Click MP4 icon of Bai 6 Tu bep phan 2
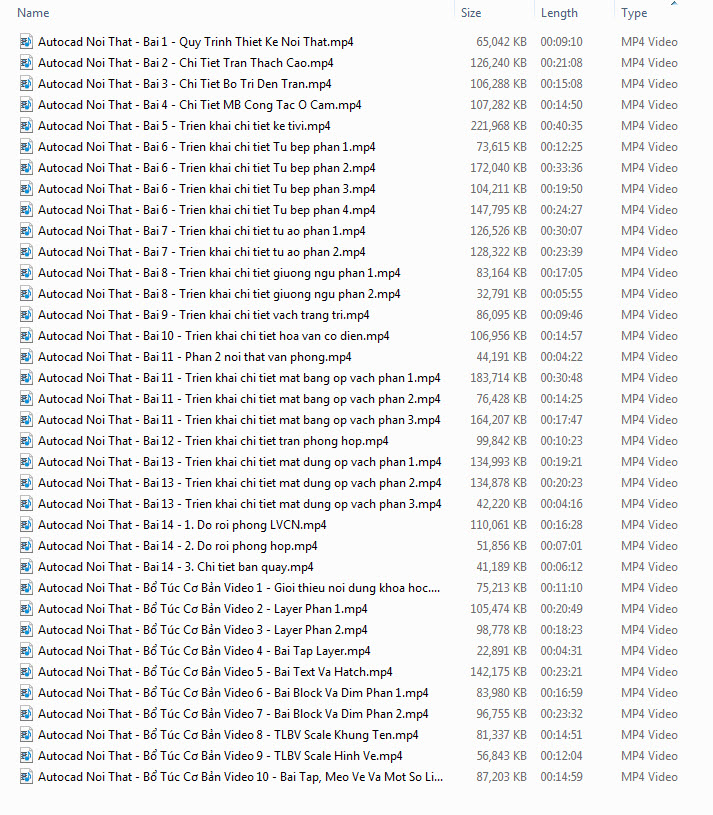The width and height of the screenshot is (713, 815). (x=26, y=168)
